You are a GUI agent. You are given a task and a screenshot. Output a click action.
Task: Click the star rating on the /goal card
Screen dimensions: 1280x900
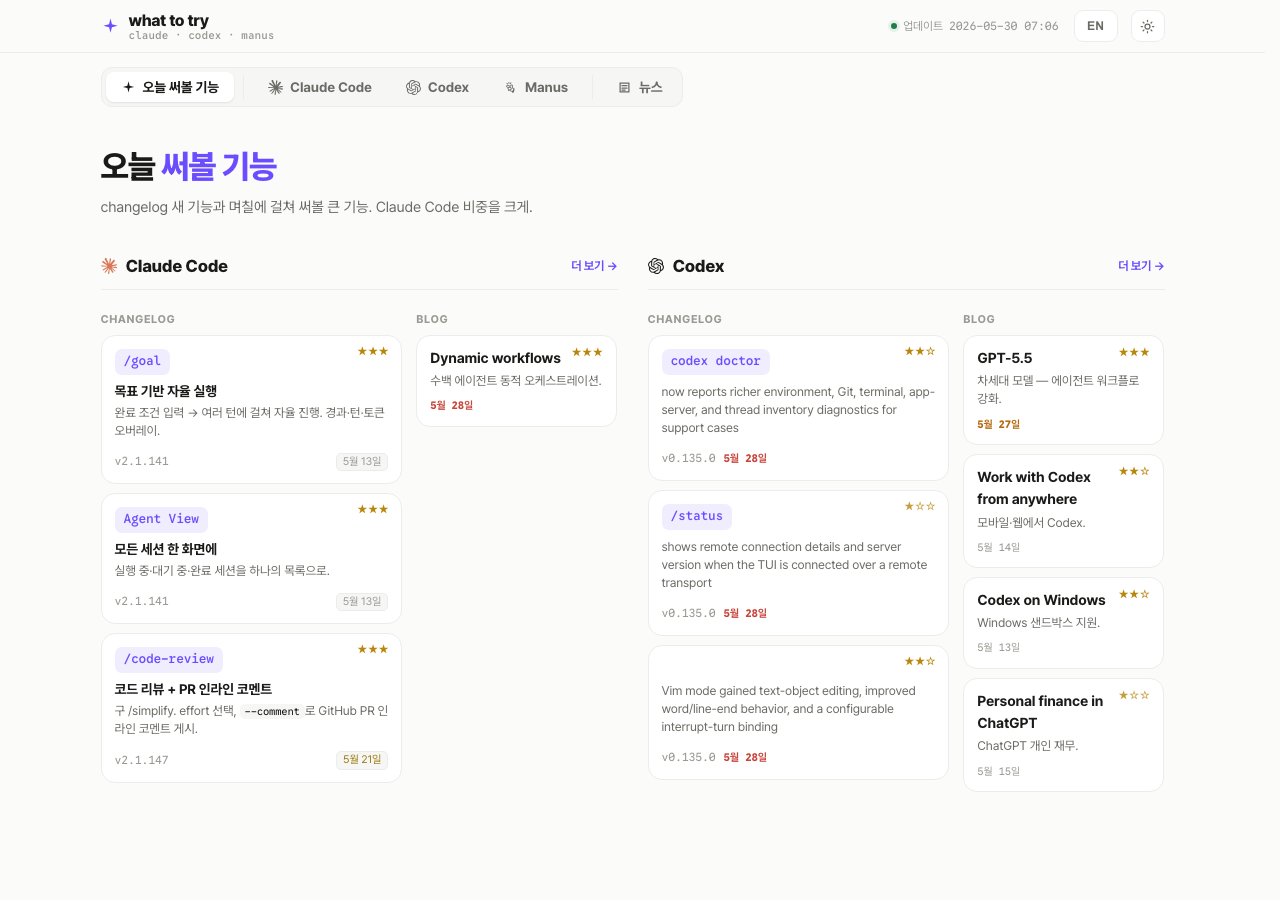tap(373, 351)
